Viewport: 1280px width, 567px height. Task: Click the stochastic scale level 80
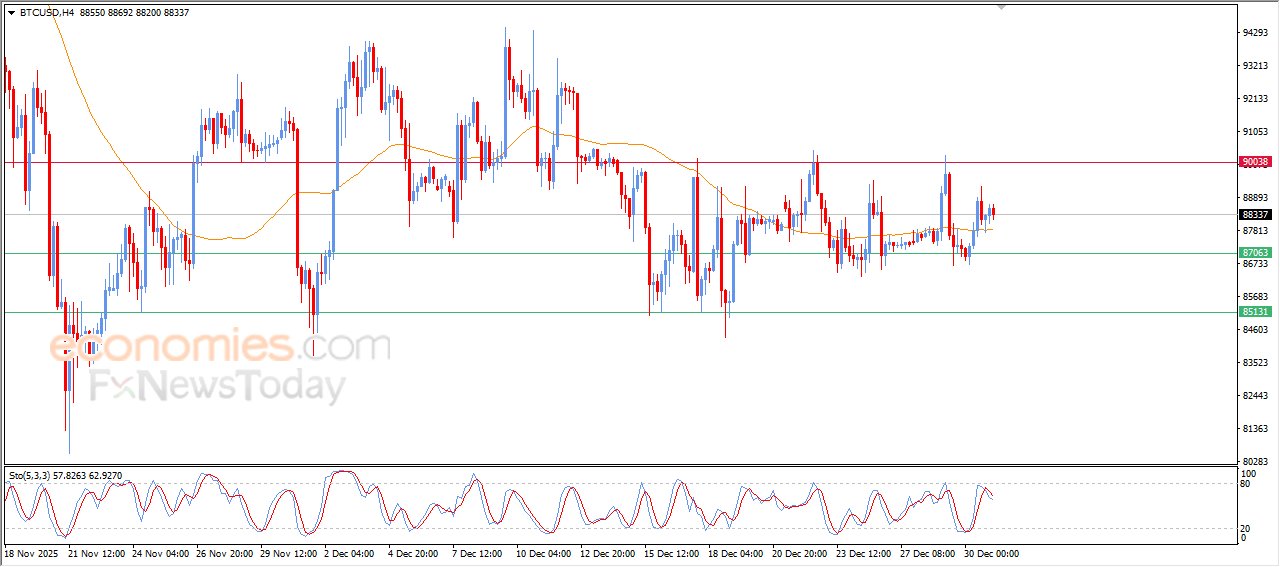(1246, 484)
